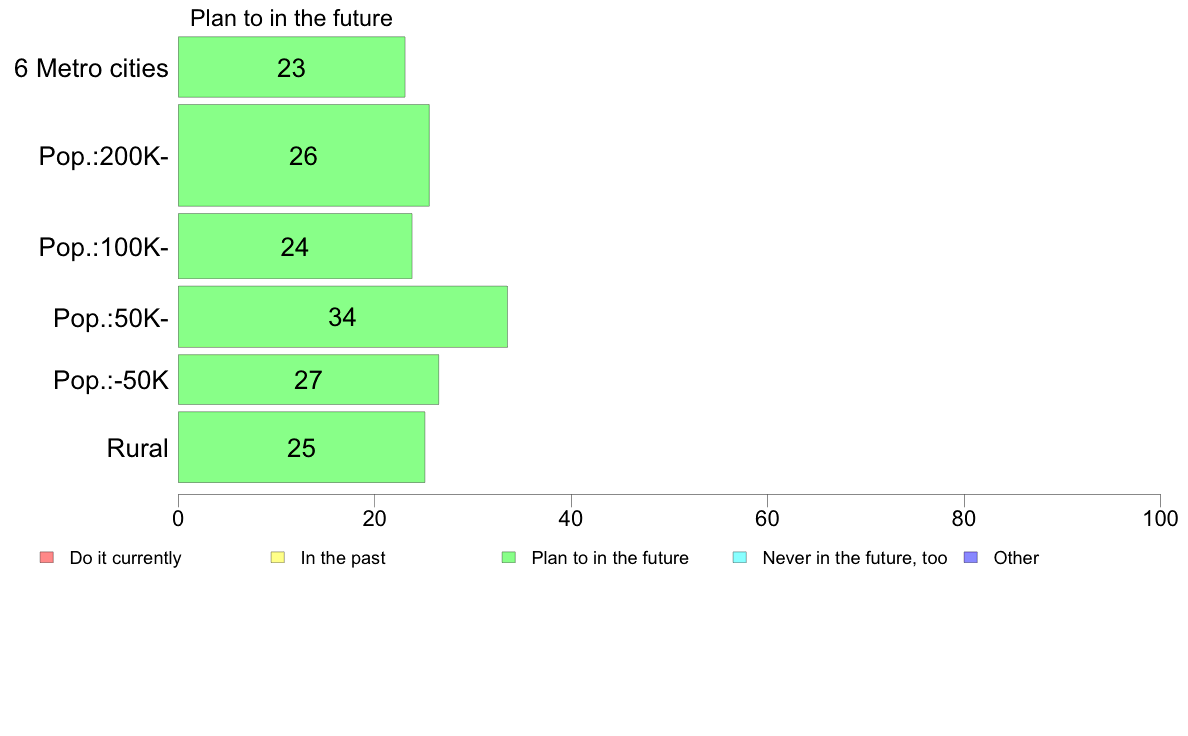Image resolution: width=1188 pixels, height=736 pixels.
Task: Click the Other legend text label
Action: 1016,558
